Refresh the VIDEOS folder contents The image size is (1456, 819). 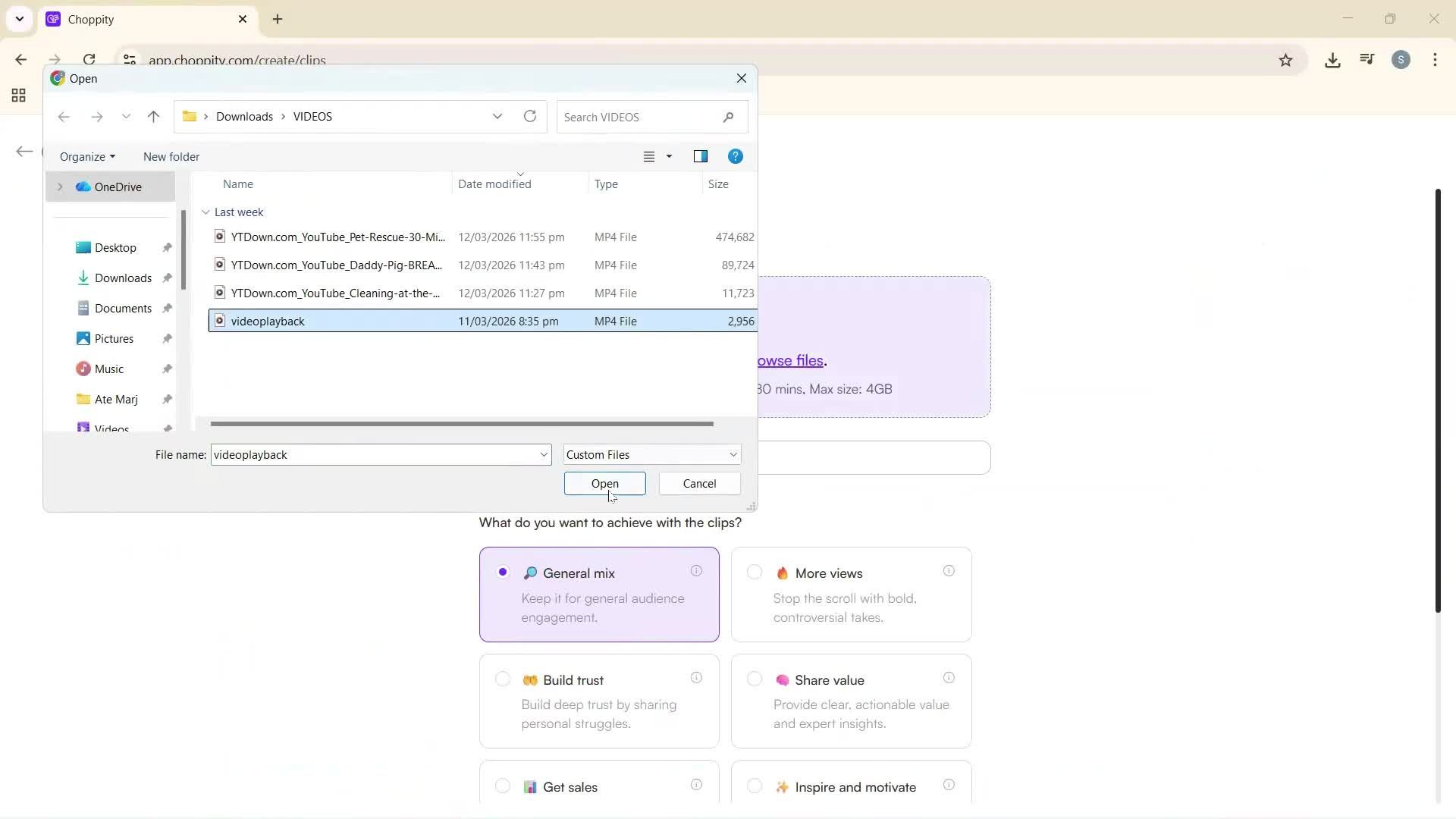[529, 116]
